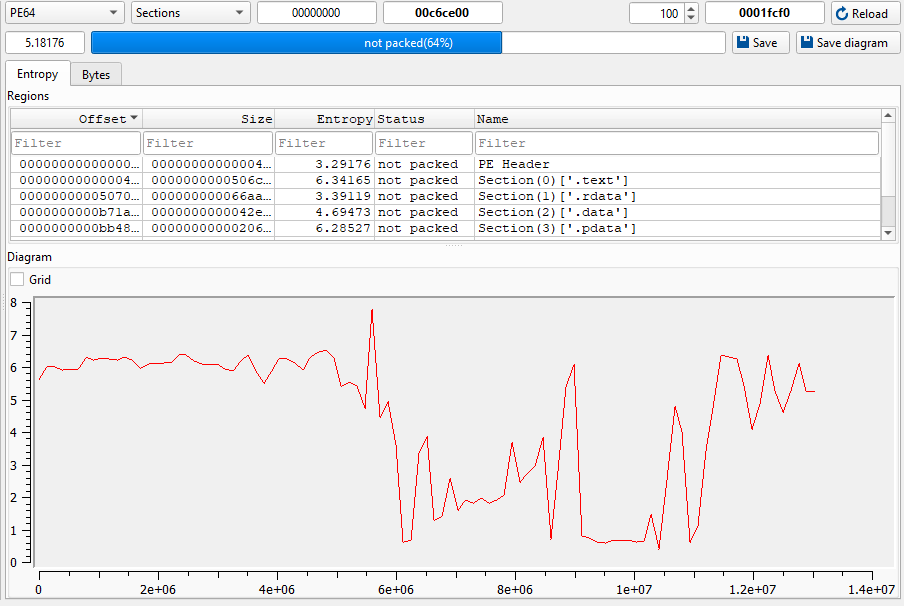Open the Sections mode dropdown

(191, 13)
